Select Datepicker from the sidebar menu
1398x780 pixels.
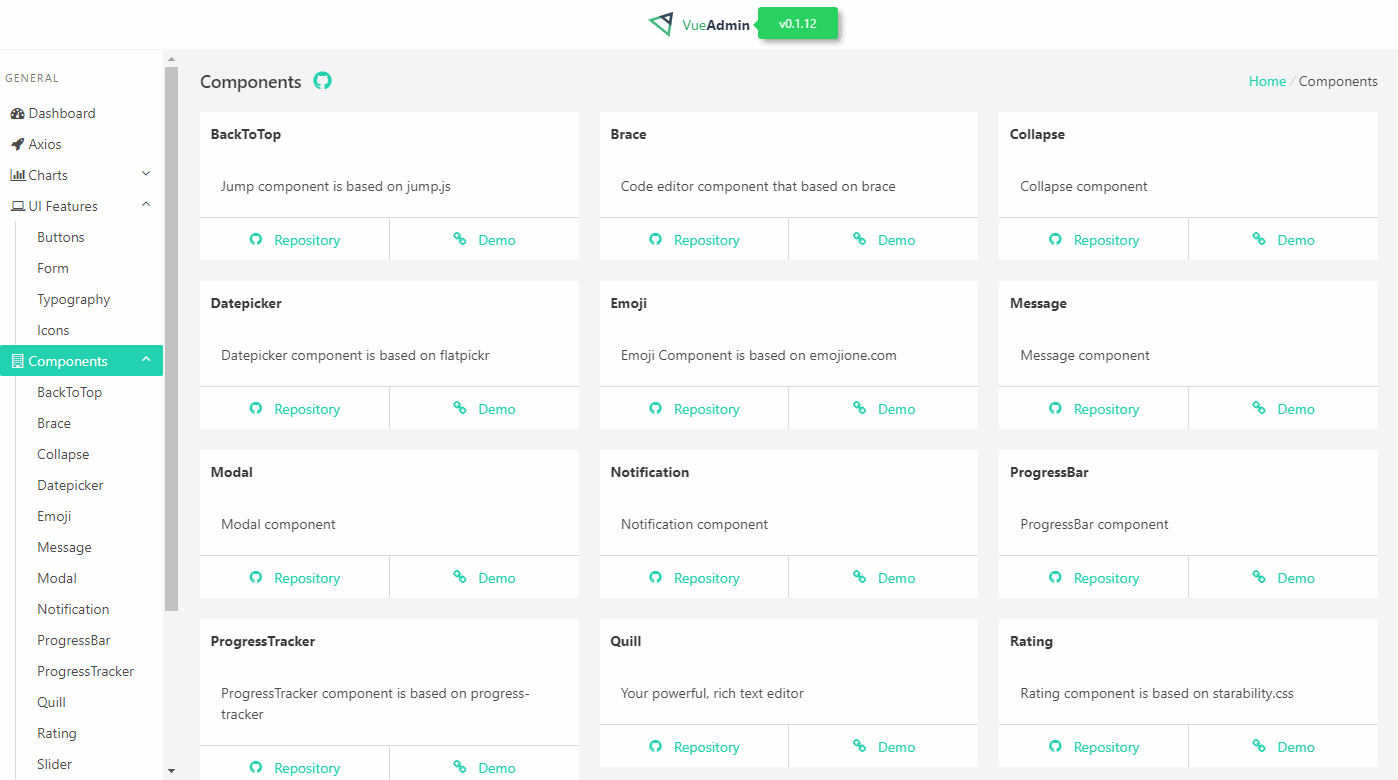pyautogui.click(x=69, y=485)
